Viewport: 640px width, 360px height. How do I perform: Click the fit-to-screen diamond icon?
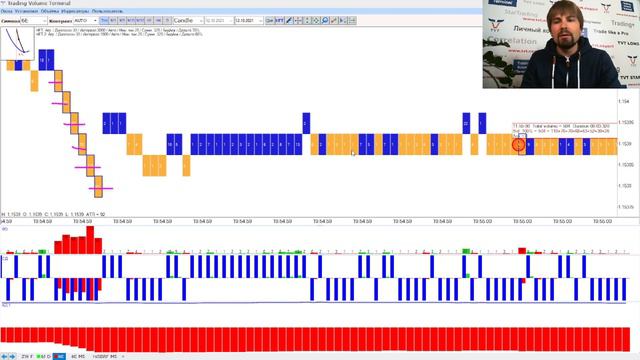(x=316, y=20)
